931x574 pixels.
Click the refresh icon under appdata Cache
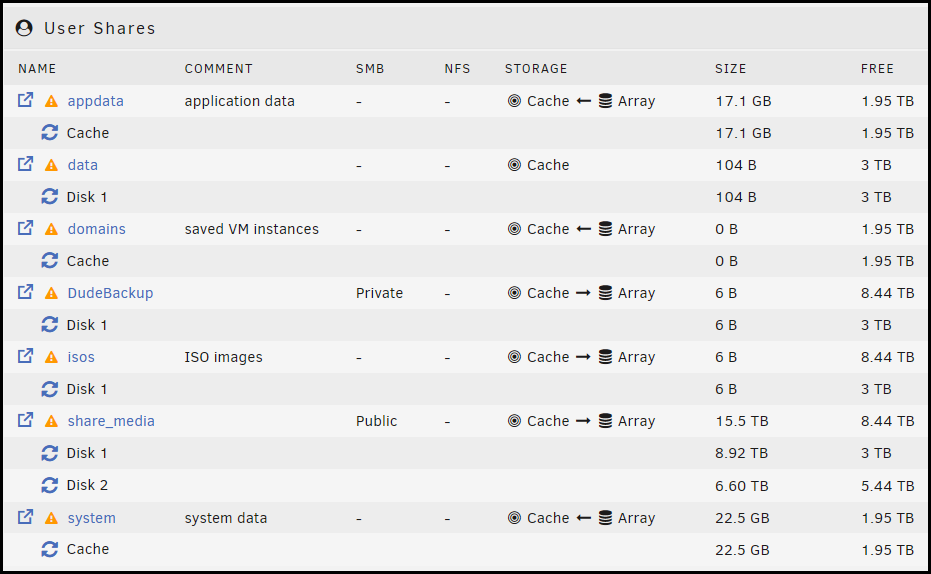(50, 132)
